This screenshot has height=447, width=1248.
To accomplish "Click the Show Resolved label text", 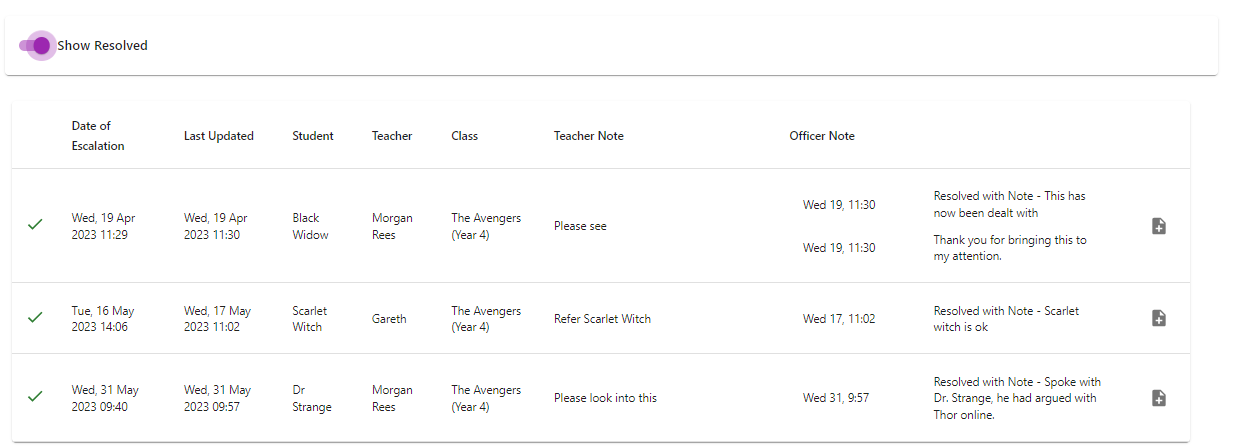I will tap(102, 46).
